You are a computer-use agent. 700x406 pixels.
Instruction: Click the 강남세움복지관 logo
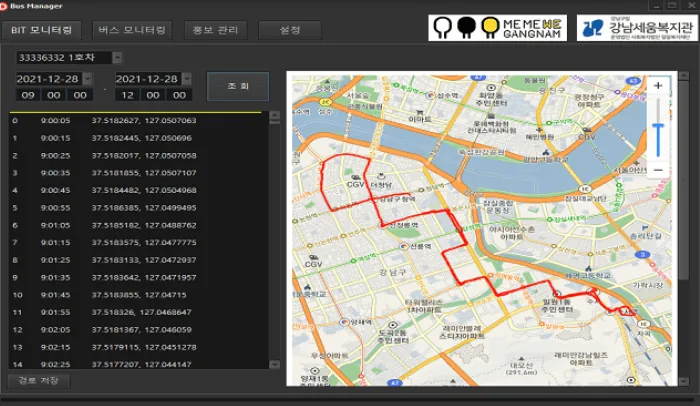(637, 28)
